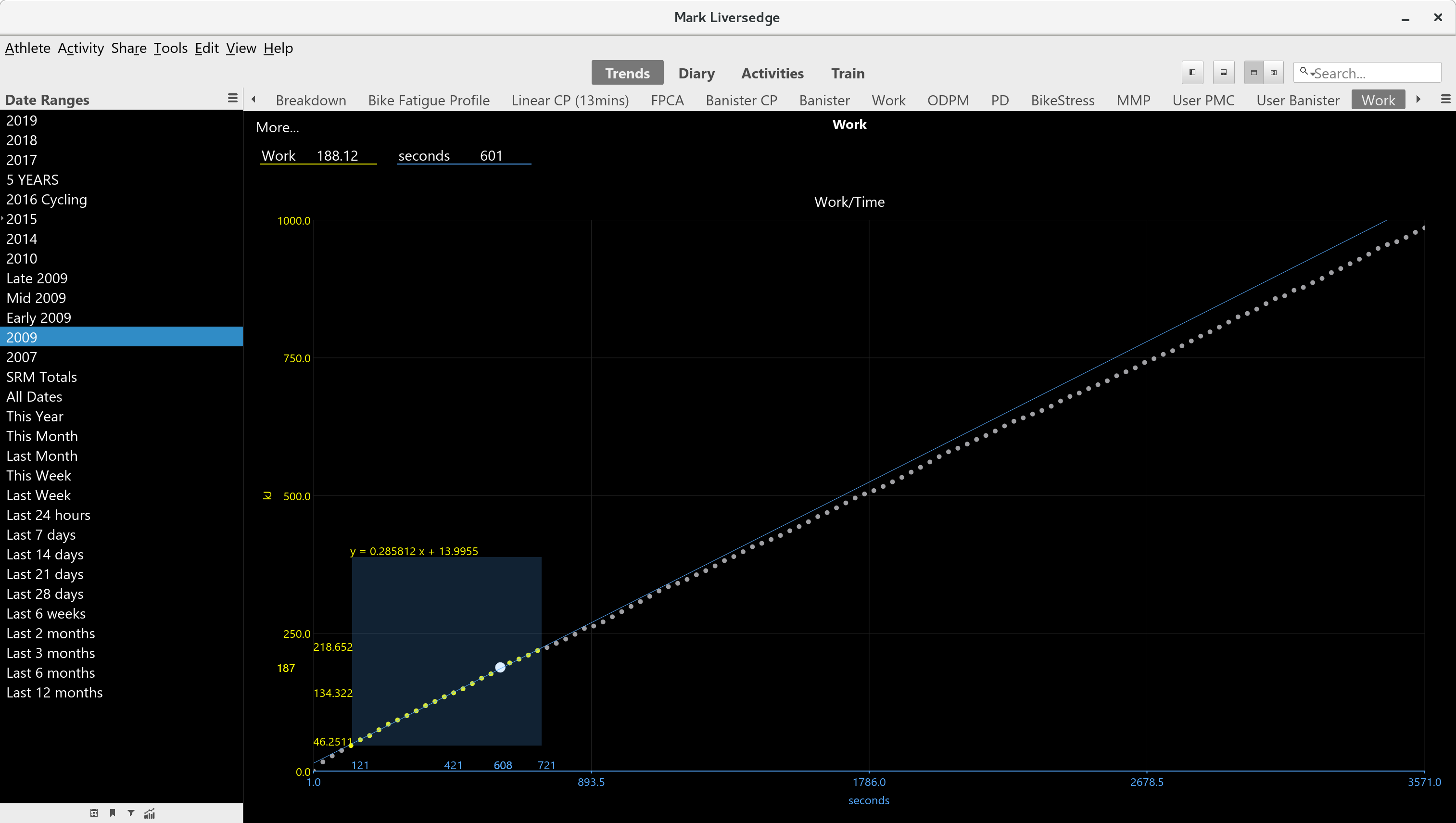Toggle the left sidebar visibility button

[x=1192, y=72]
